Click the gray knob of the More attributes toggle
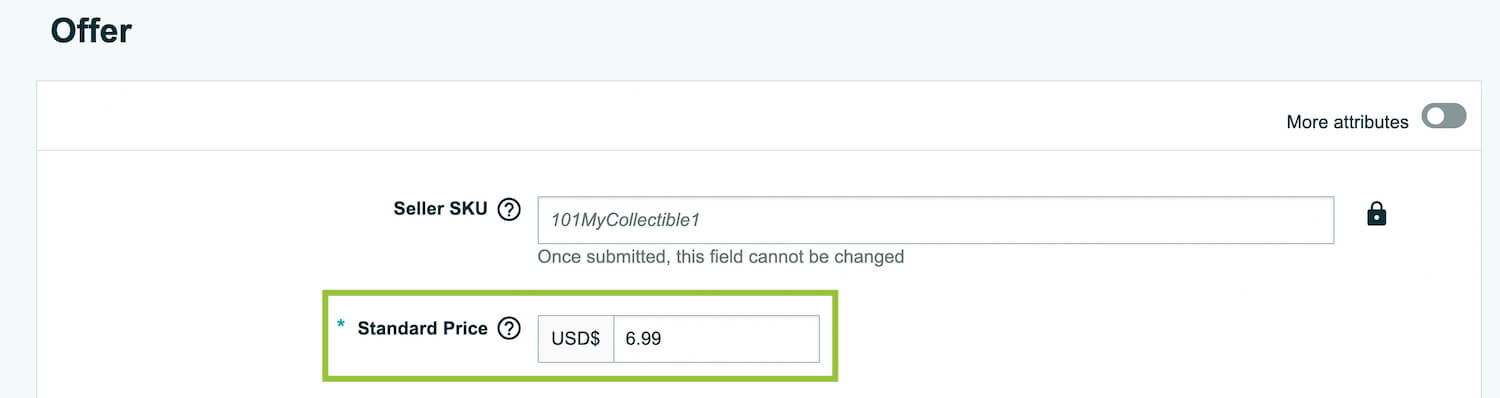 1436,117
